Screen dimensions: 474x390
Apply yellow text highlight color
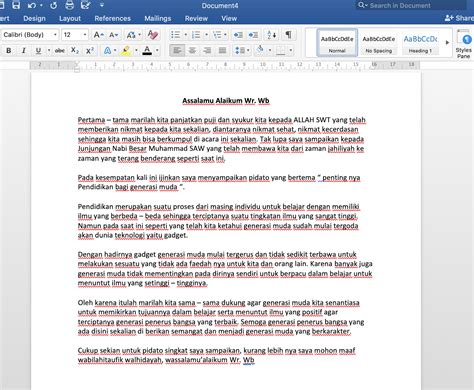[126, 51]
